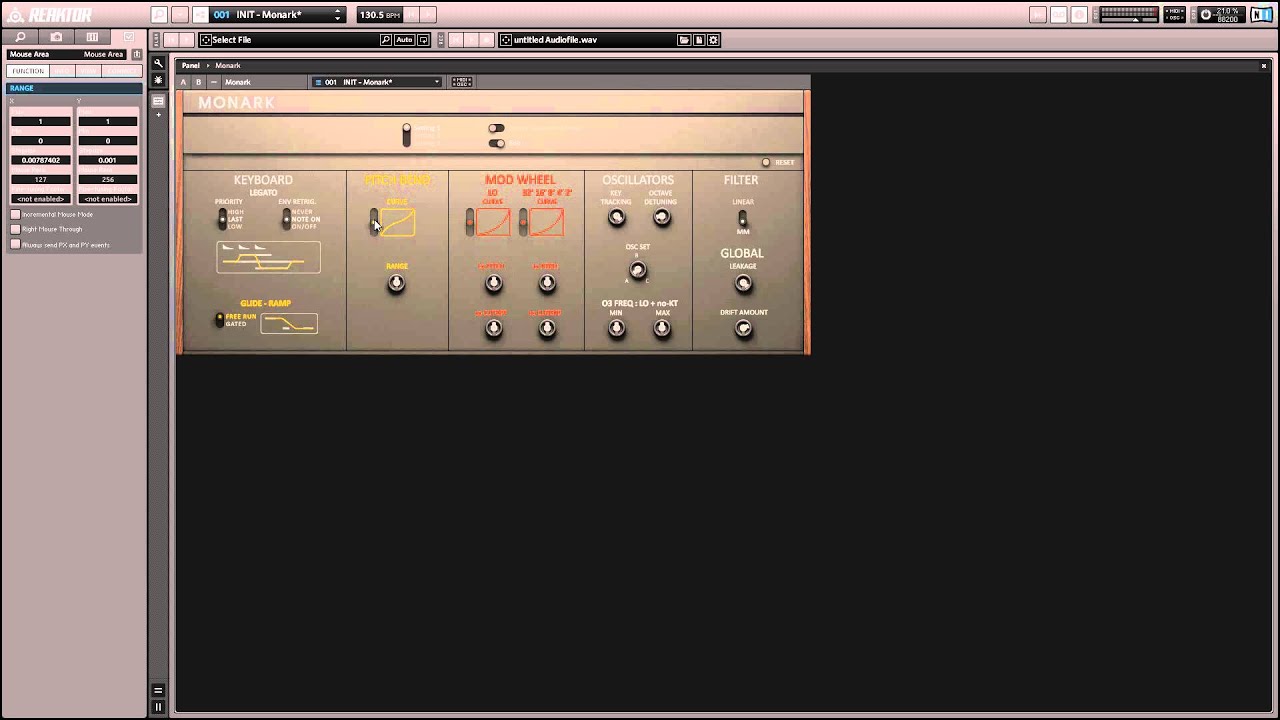Click the OCTAVE DETUNING knob

[661, 217]
